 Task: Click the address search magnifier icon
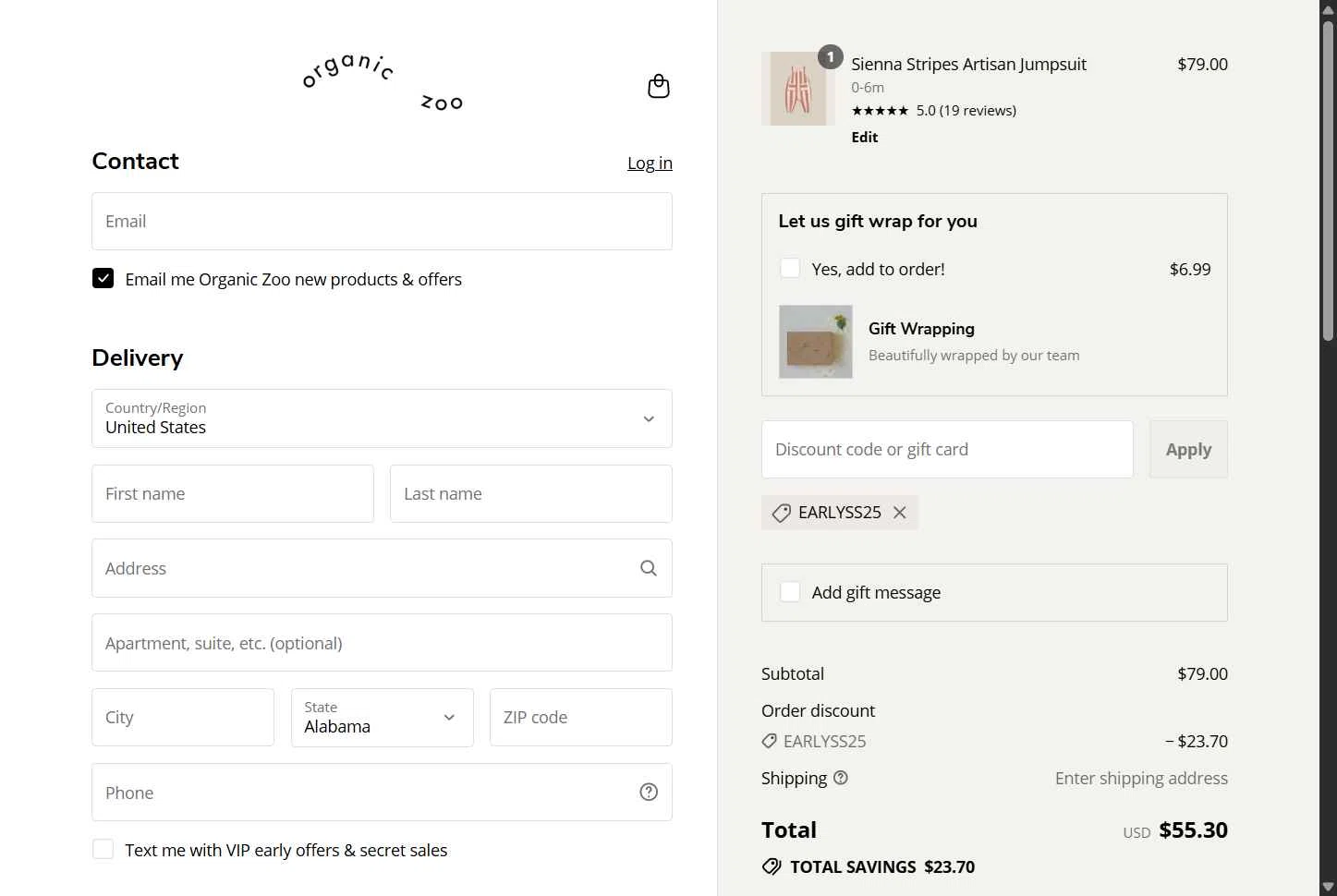649,568
